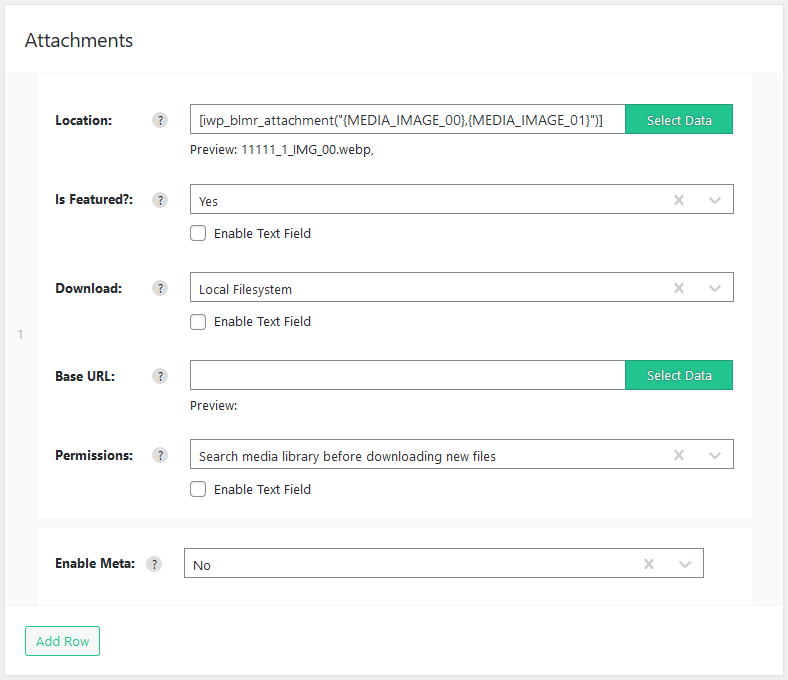The height and width of the screenshot is (680, 788).
Task: Open the Base URL help icon
Action: [160, 376]
